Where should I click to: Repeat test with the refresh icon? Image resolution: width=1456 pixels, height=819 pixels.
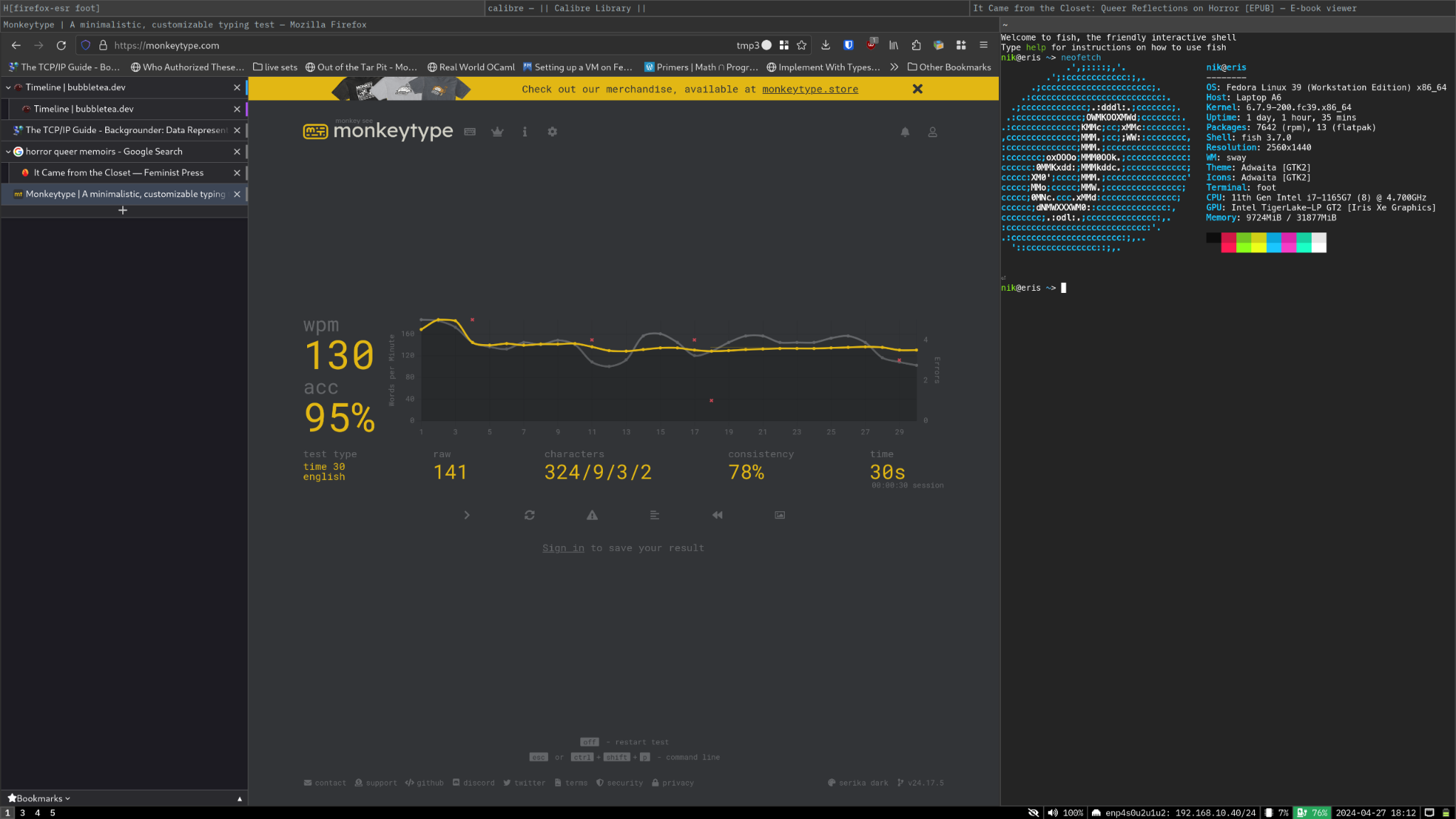pos(530,515)
